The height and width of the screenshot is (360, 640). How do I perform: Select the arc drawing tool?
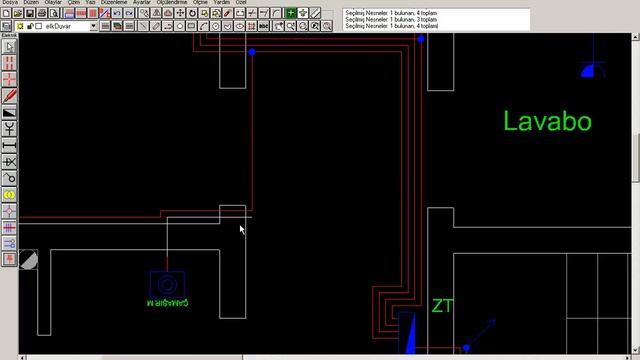point(203,26)
